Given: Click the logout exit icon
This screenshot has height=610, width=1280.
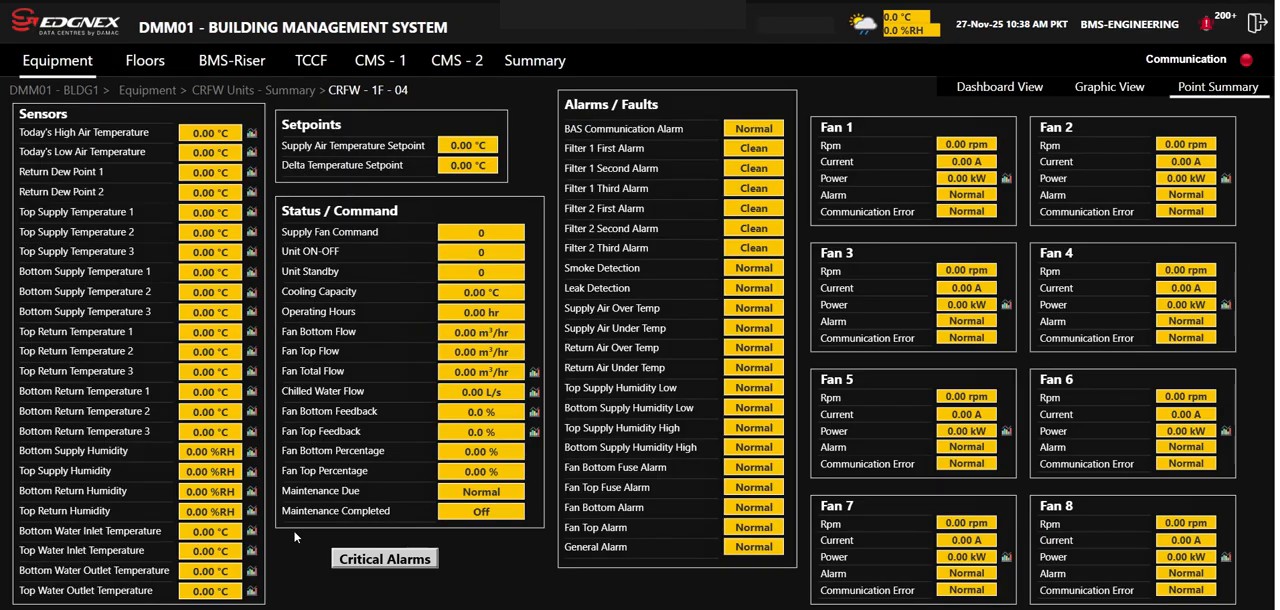Looking at the screenshot, I should point(1256,23).
